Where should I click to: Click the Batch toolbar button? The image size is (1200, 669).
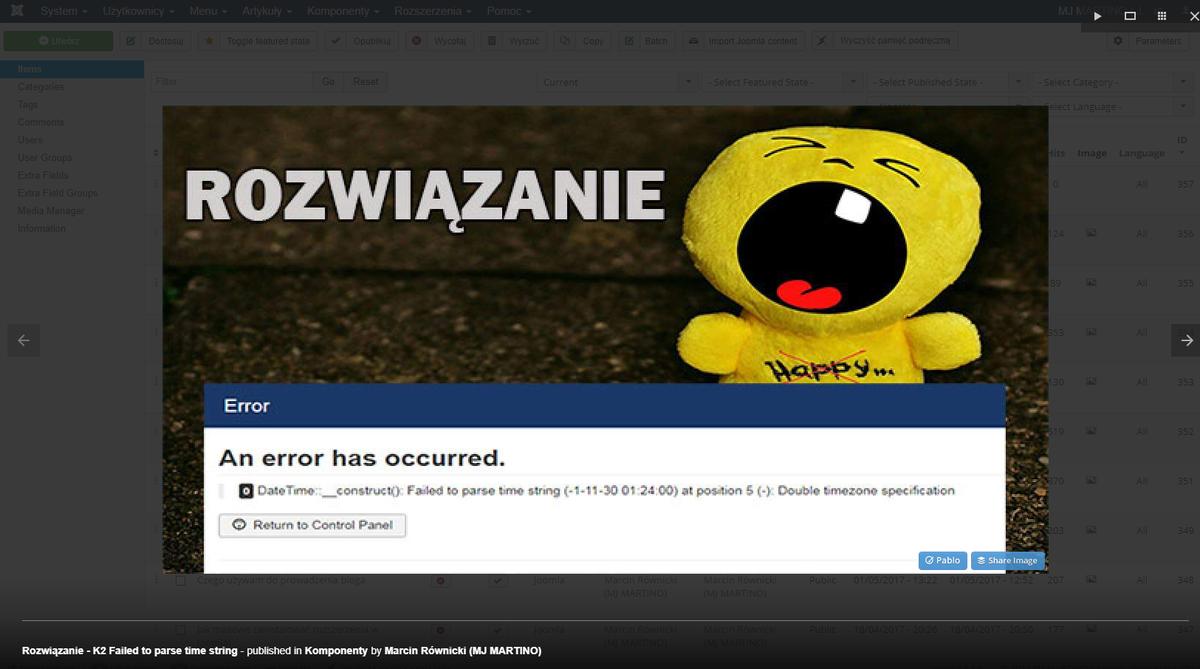[646, 41]
